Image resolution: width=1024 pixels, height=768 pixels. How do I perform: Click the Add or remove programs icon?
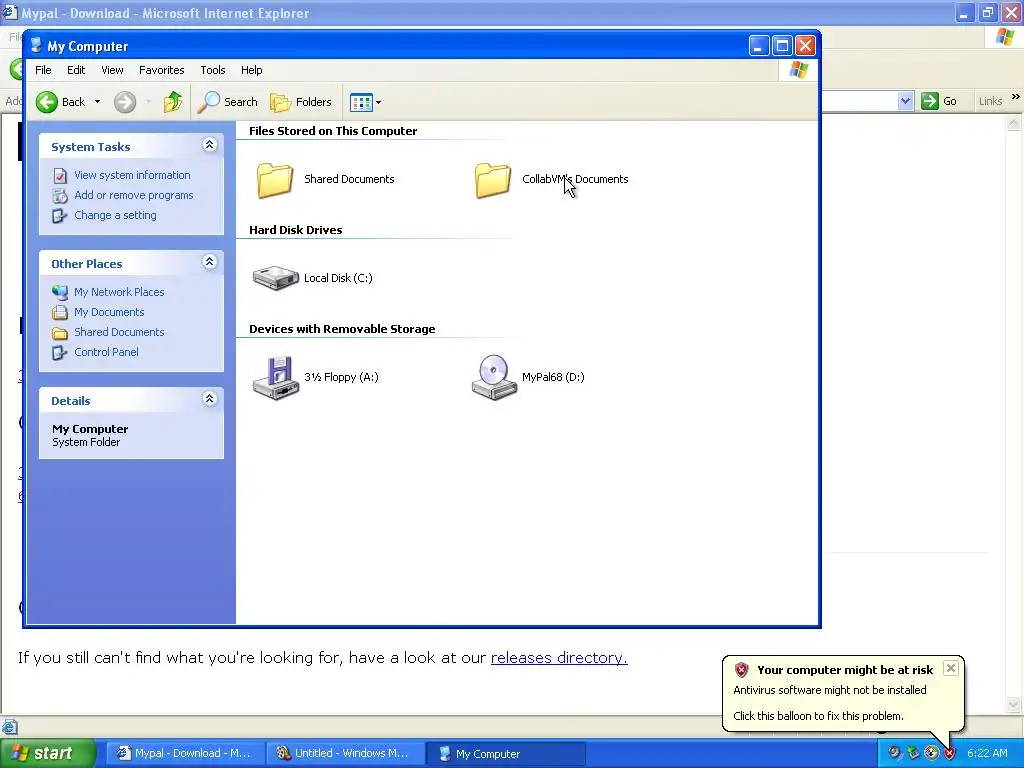click(x=60, y=195)
